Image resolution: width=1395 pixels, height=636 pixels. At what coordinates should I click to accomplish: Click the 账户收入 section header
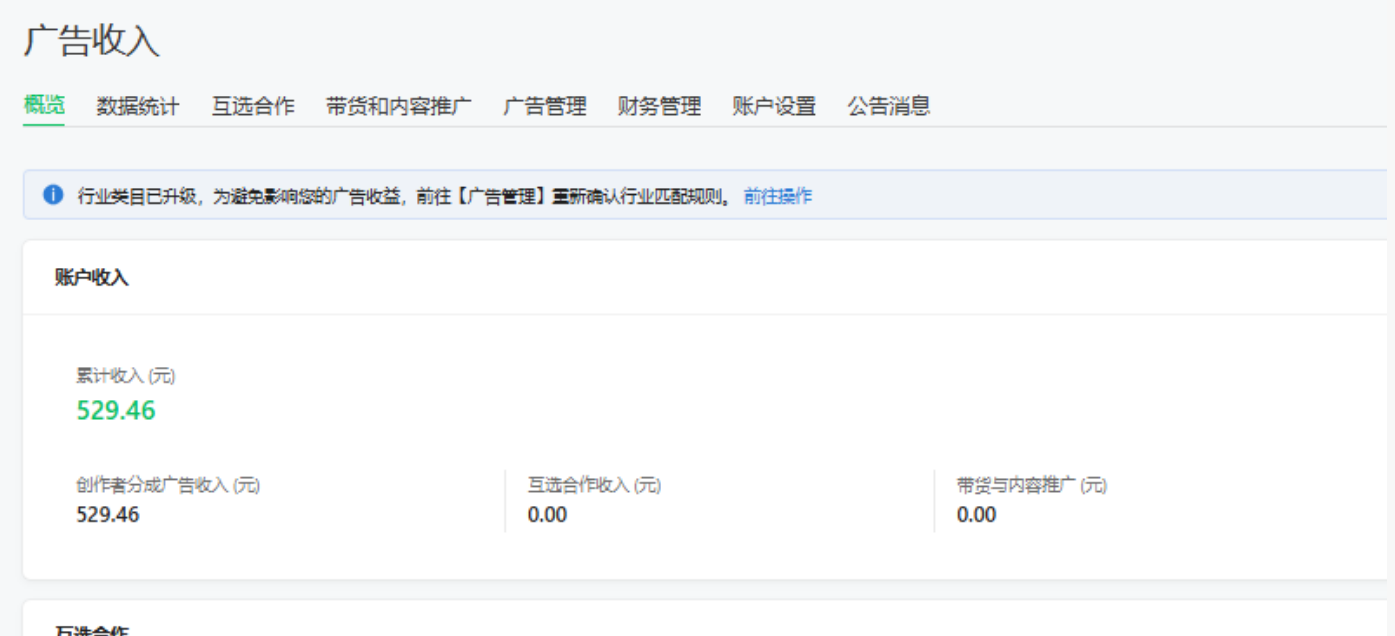92,278
